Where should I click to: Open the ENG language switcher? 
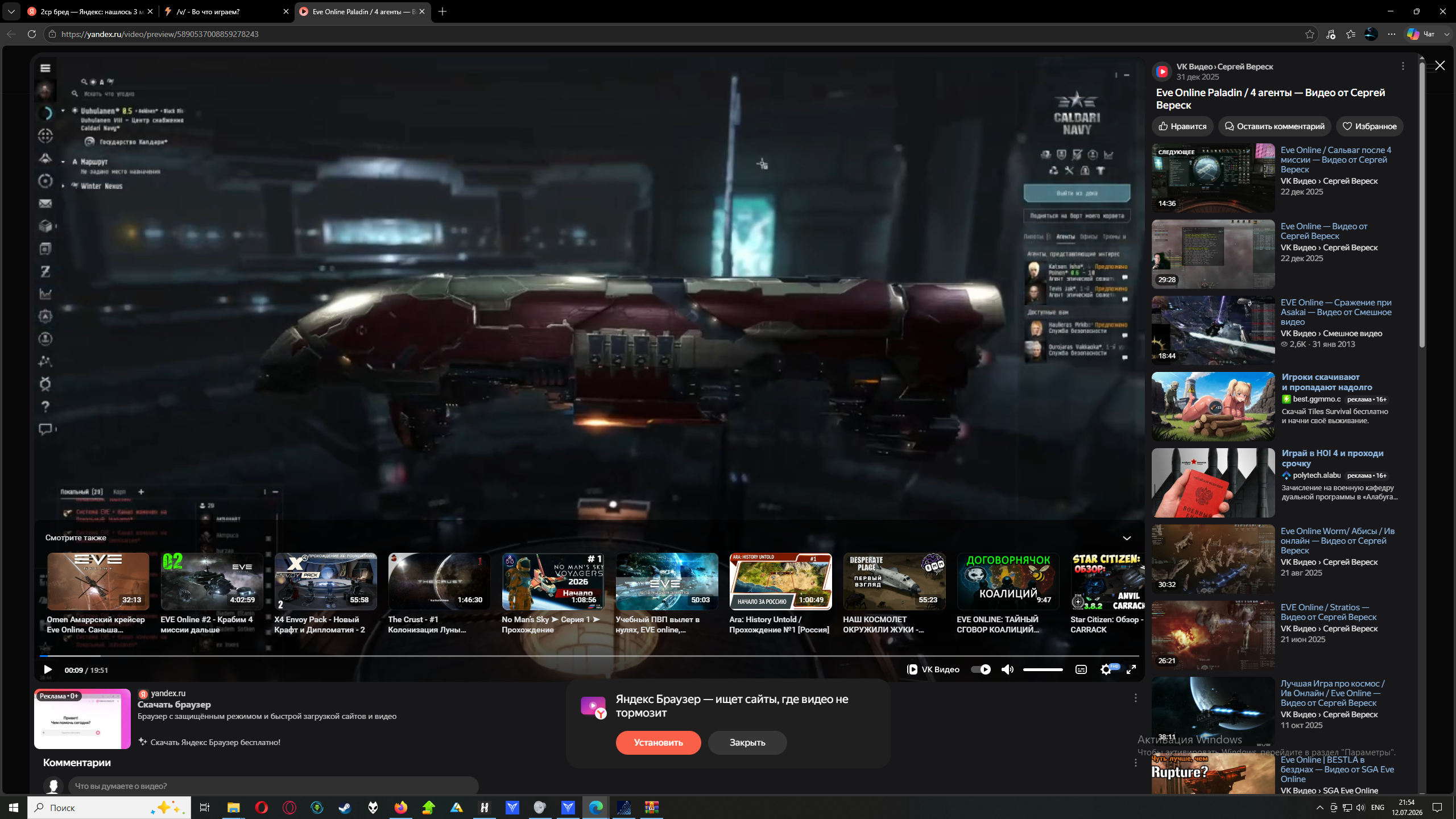click(1378, 808)
